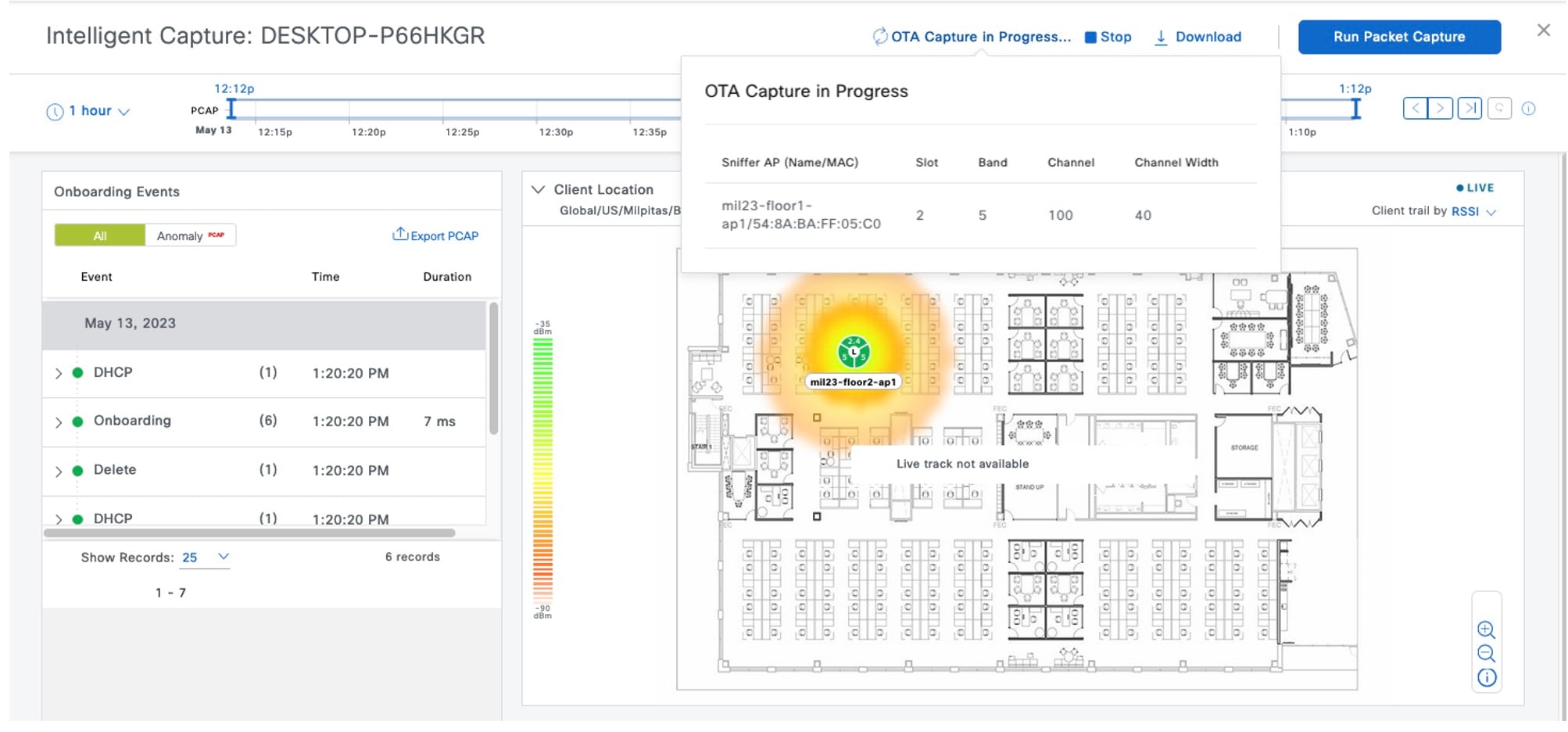This screenshot has width=1568, height=732.
Task: Click the sniffer AP mil23-floor1-ap1 entry
Action: coord(800,215)
